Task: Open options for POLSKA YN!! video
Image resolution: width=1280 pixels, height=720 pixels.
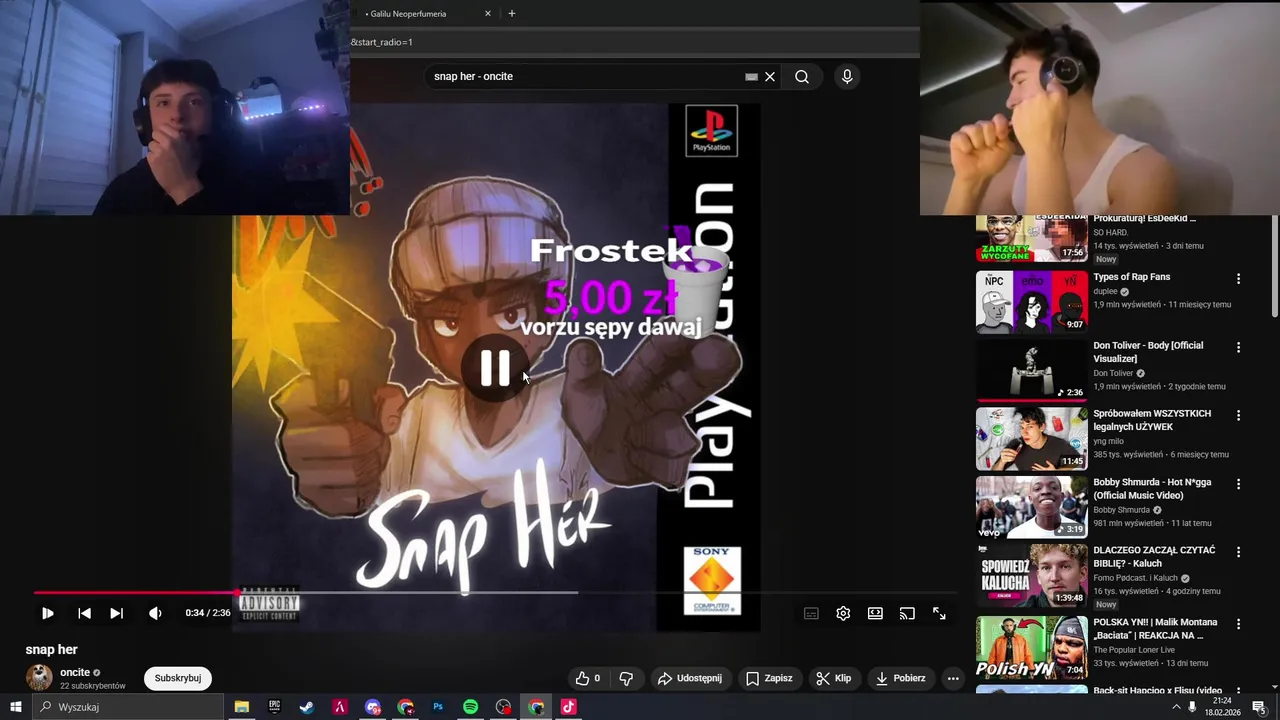Action: click(1238, 624)
